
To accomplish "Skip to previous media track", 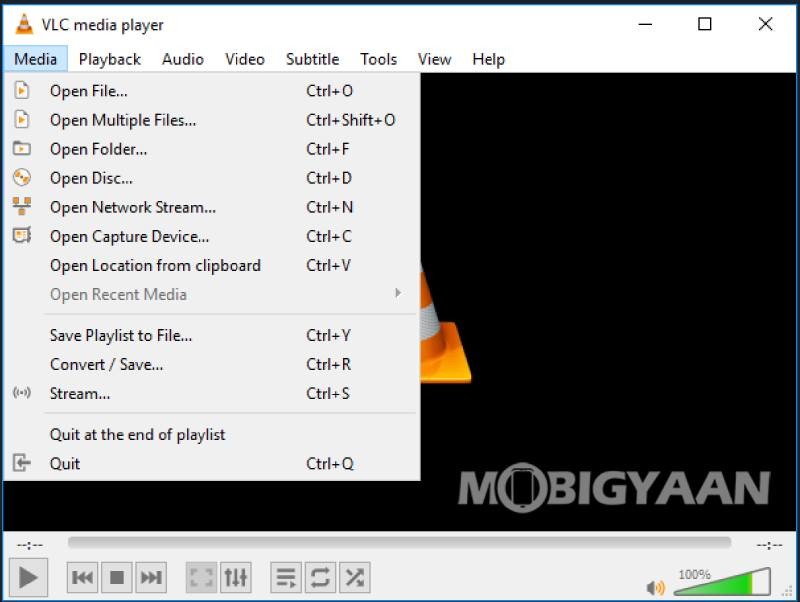I will 82,578.
